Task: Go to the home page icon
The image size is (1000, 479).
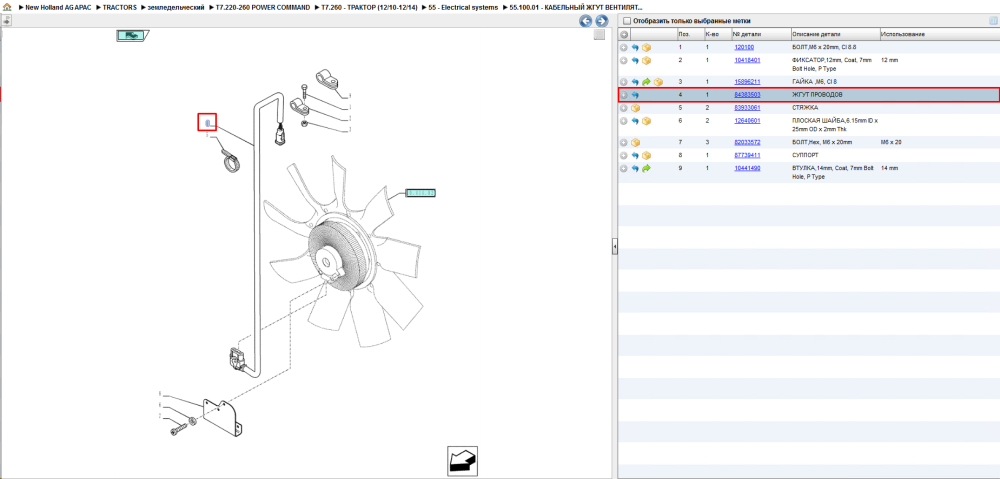Action: (7, 7)
